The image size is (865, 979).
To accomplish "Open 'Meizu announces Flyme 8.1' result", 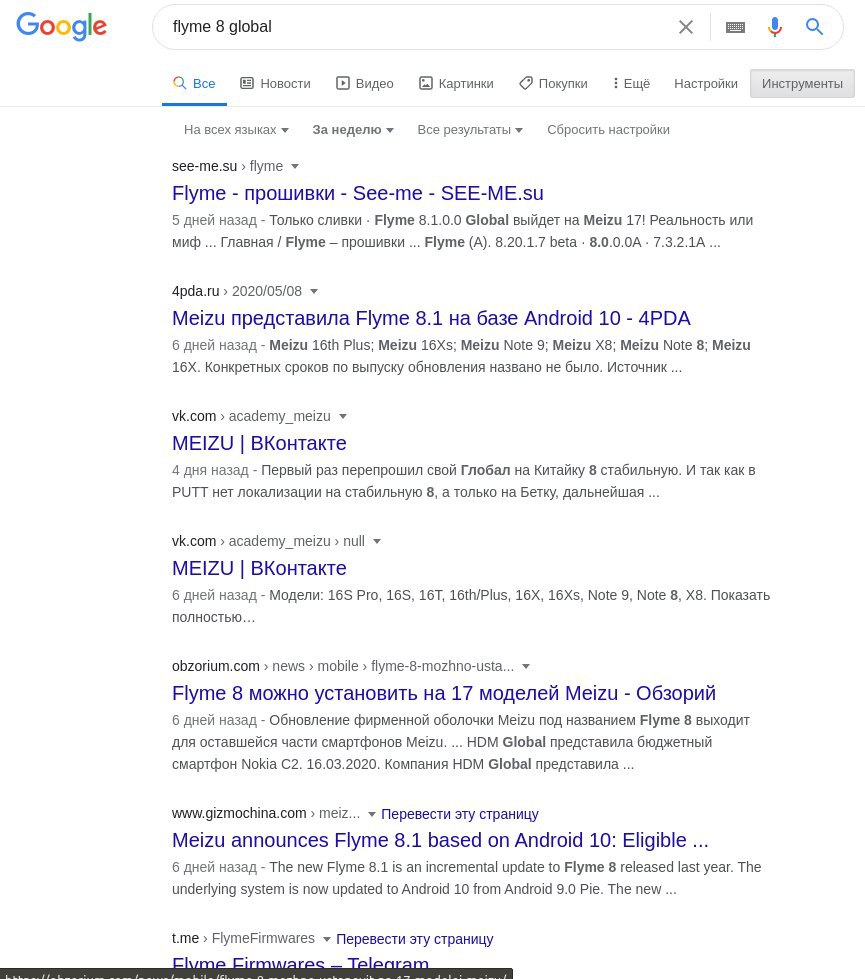I will coord(440,840).
